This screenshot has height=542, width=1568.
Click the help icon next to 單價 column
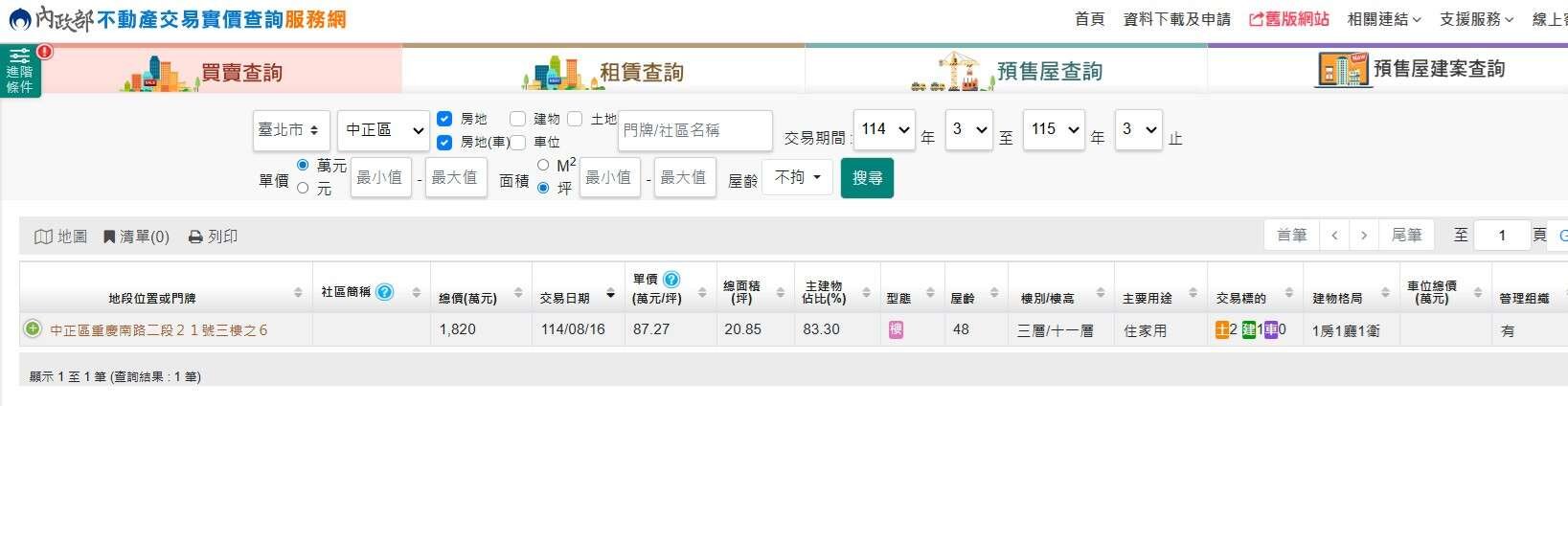click(x=671, y=280)
